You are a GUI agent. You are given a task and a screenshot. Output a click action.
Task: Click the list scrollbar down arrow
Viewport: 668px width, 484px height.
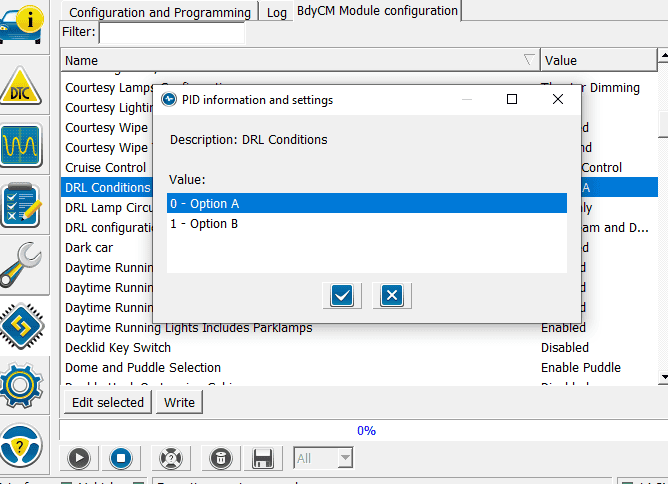[663, 377]
